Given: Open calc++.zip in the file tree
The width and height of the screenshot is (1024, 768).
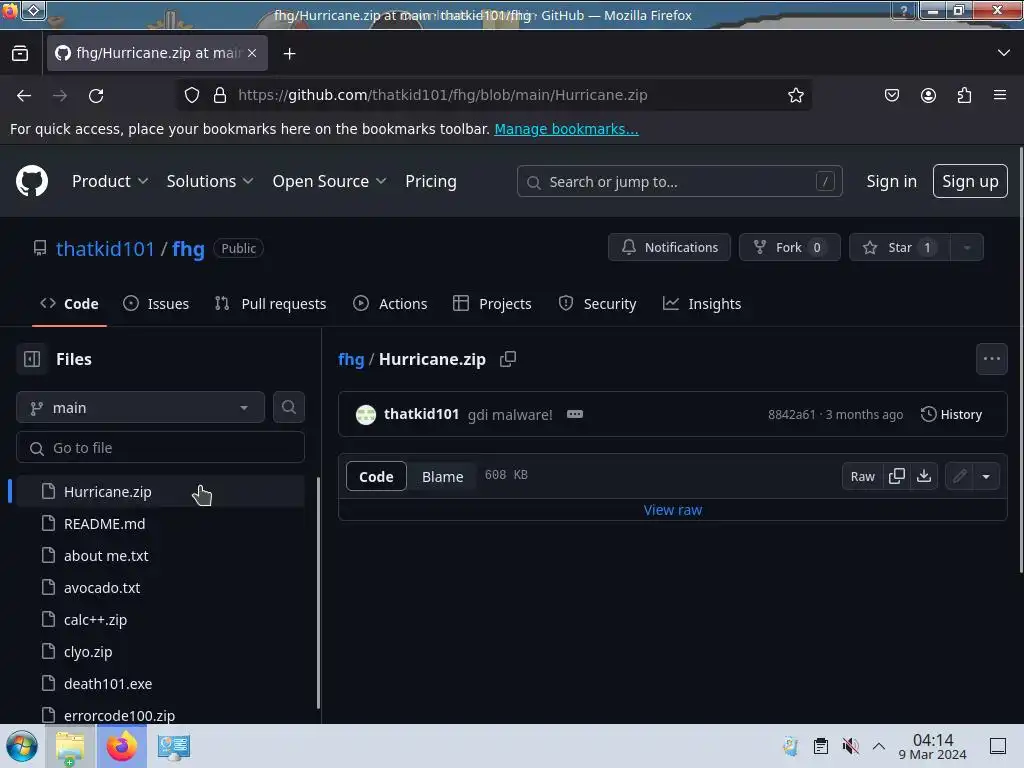Looking at the screenshot, I should click(x=160, y=620).
